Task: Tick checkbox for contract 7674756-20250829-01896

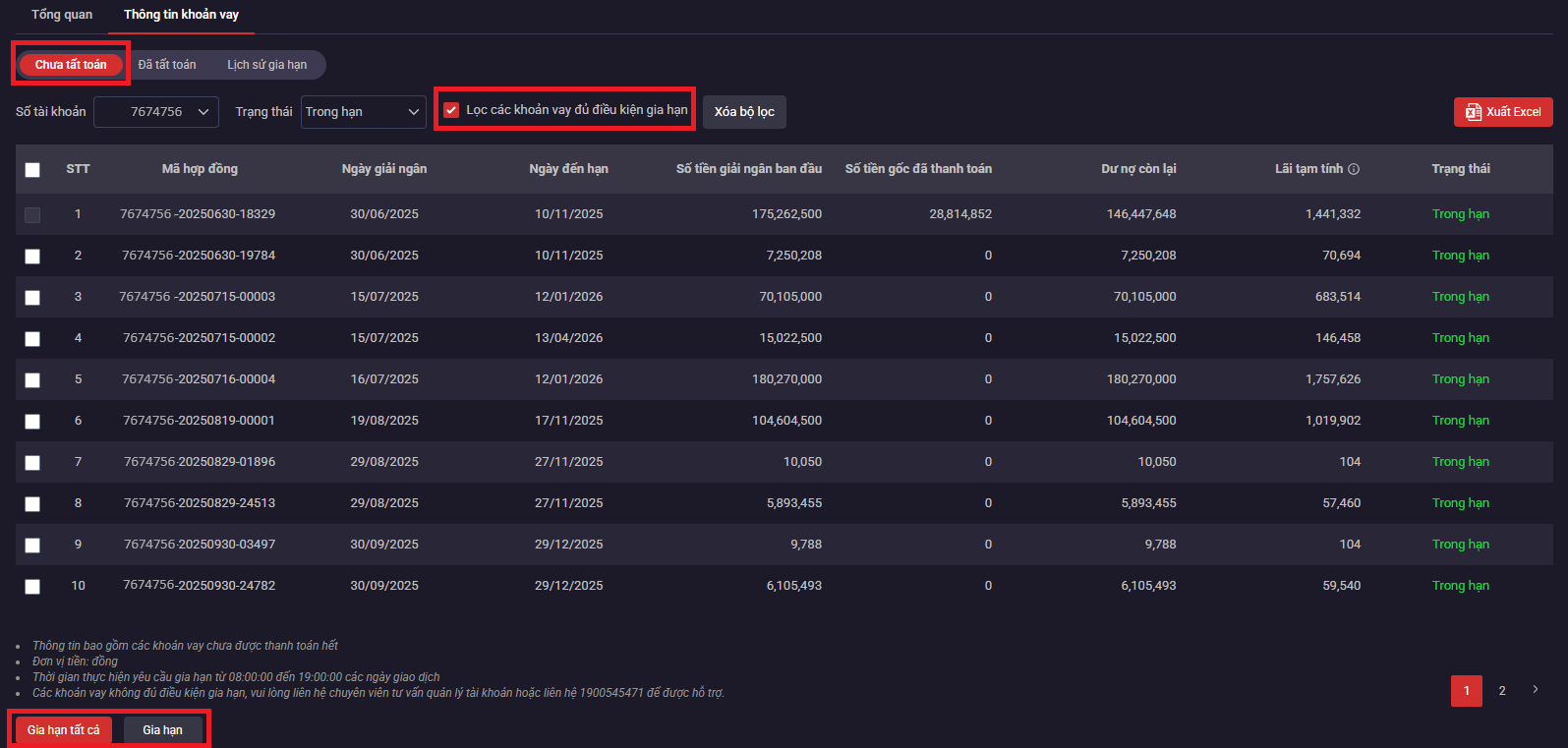Action: pos(32,463)
